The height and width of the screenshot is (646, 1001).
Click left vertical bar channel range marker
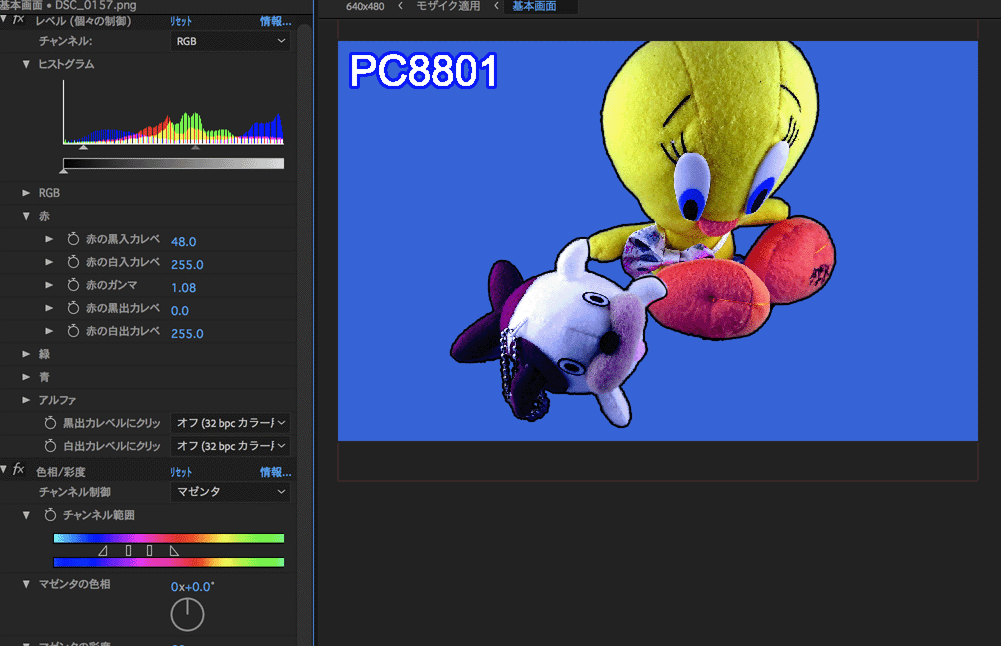129,550
